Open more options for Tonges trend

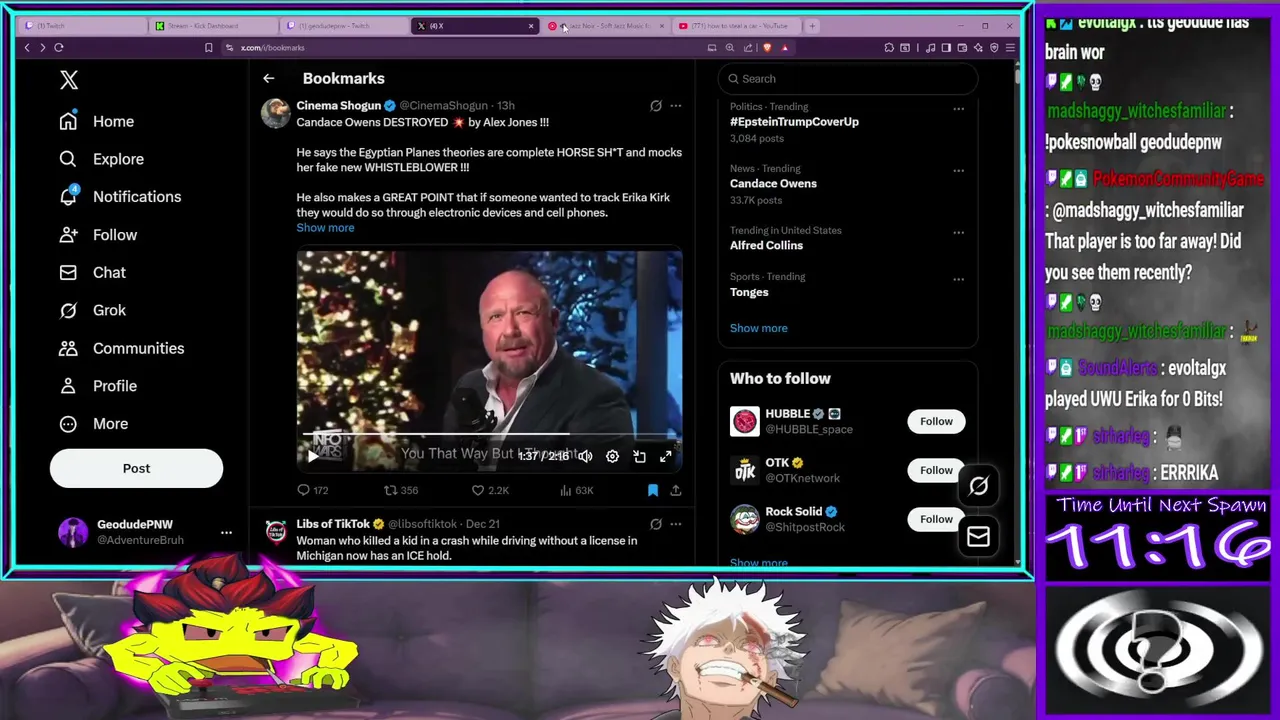[x=958, y=279]
